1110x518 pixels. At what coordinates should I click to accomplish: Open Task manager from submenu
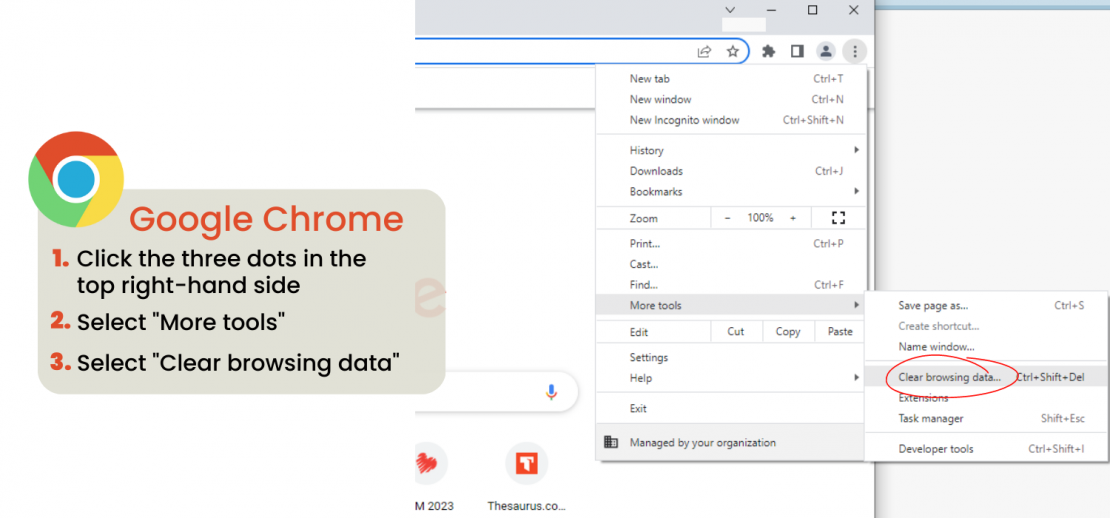tap(985, 418)
